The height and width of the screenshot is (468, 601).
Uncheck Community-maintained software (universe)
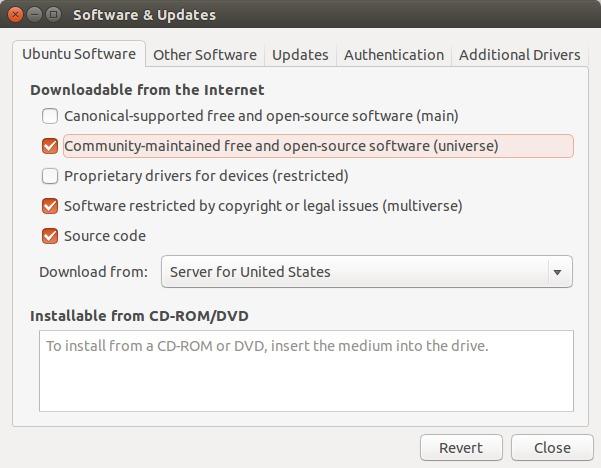(50, 146)
